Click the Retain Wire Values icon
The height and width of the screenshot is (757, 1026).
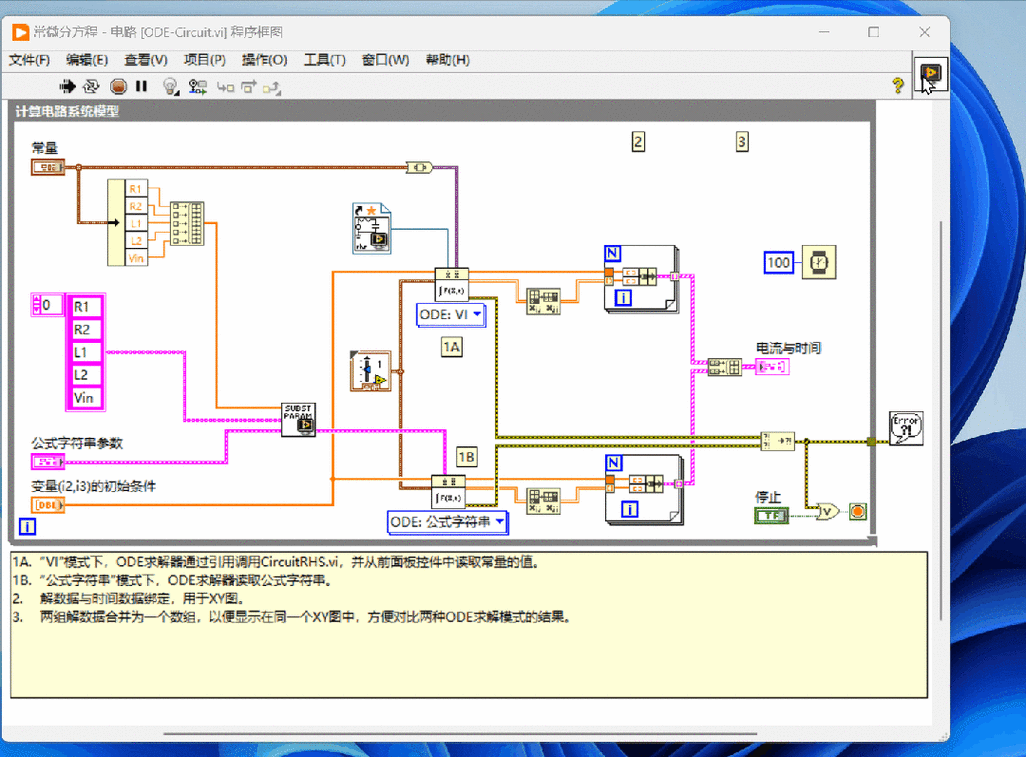click(x=197, y=86)
